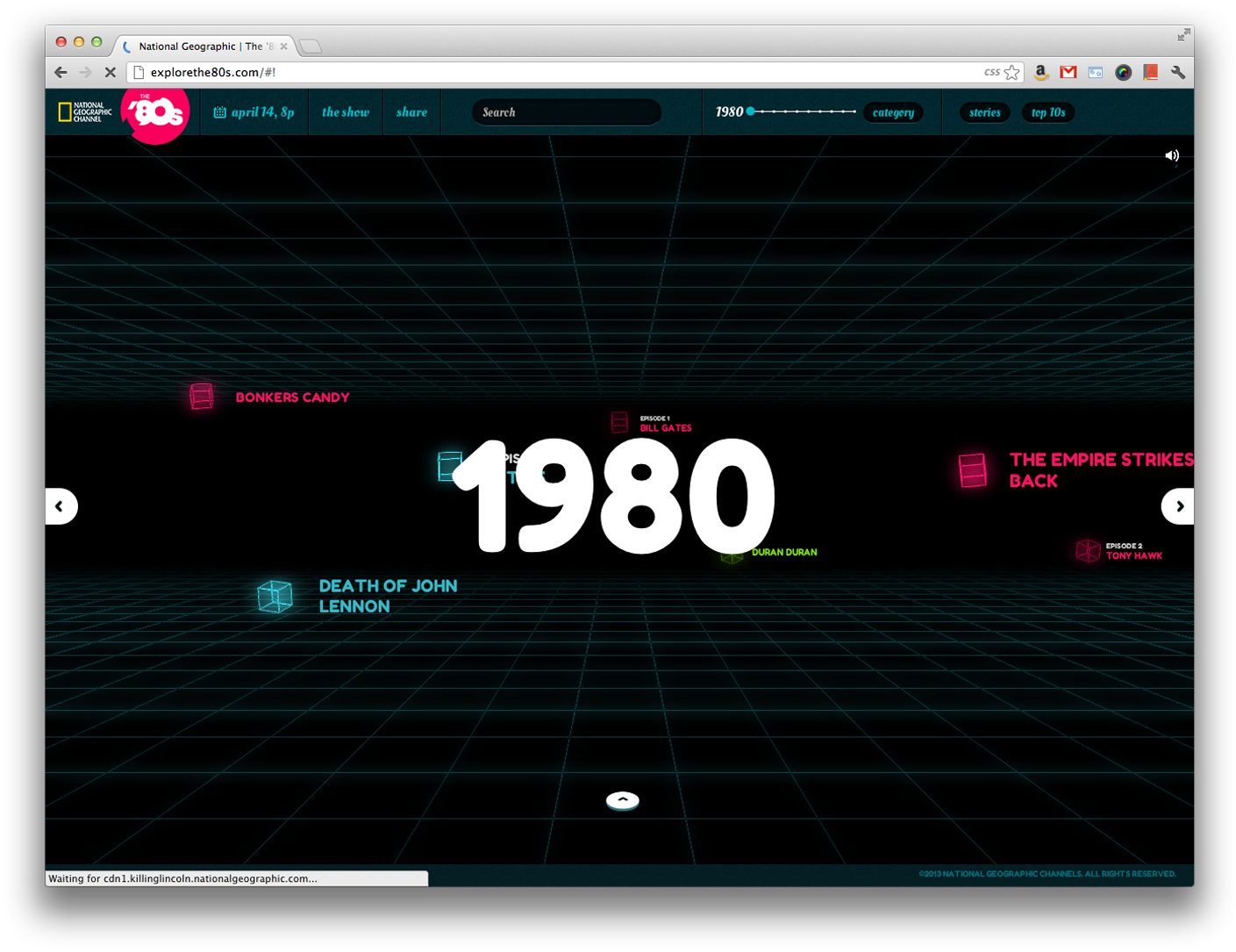
Task: Bookmark this page with the star icon
Action: 1012,73
